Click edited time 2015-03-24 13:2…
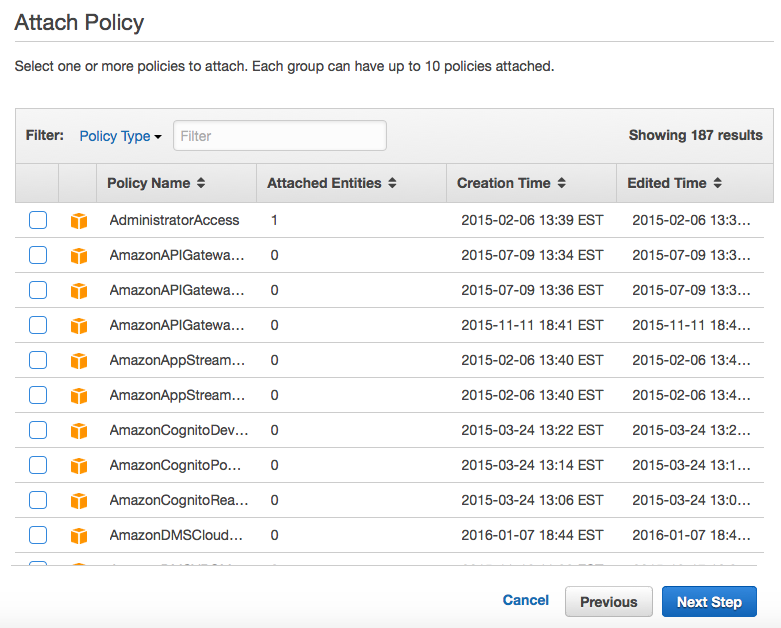781x628 pixels. [691, 430]
